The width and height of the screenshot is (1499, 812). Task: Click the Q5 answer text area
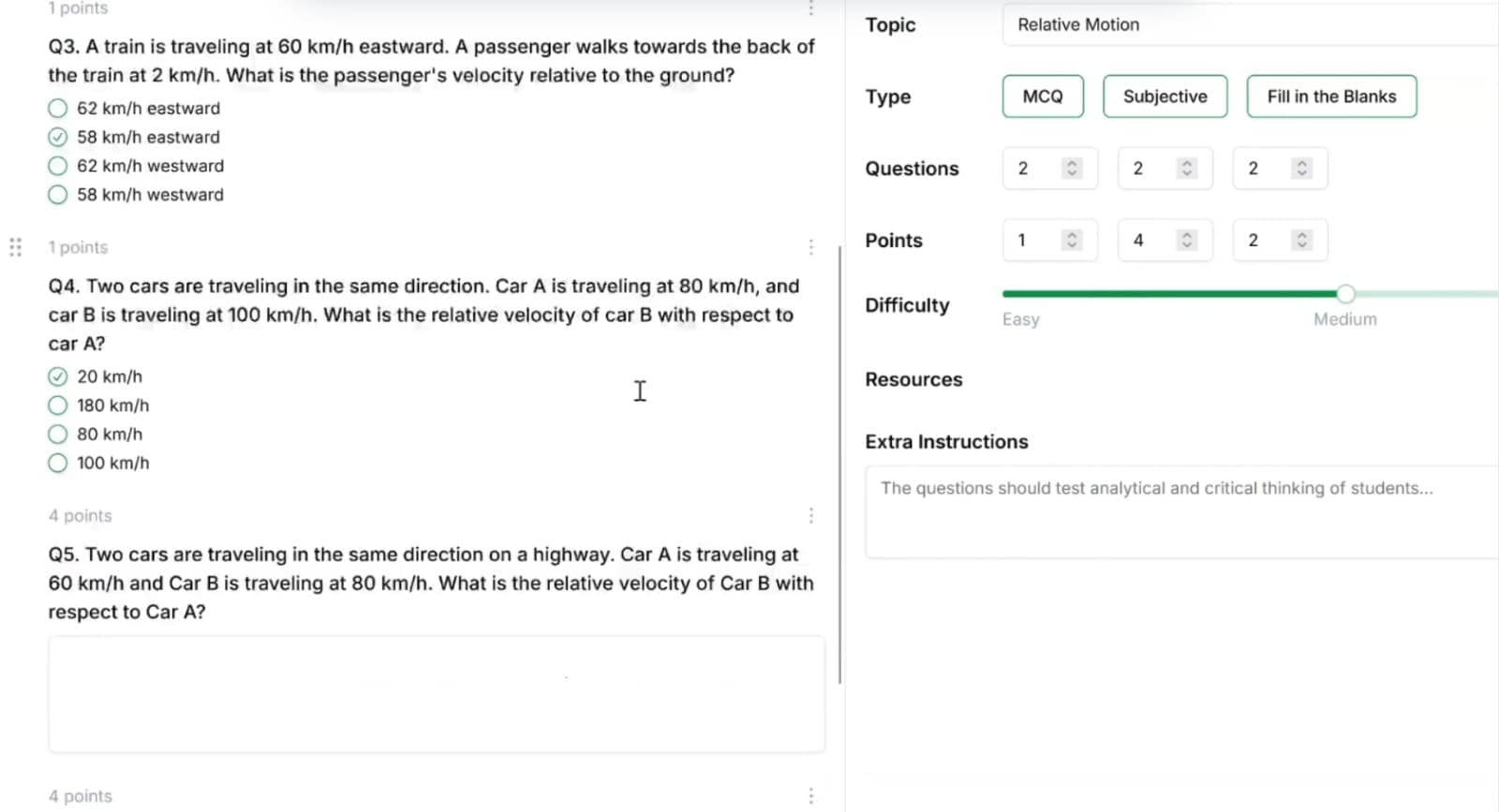point(437,694)
